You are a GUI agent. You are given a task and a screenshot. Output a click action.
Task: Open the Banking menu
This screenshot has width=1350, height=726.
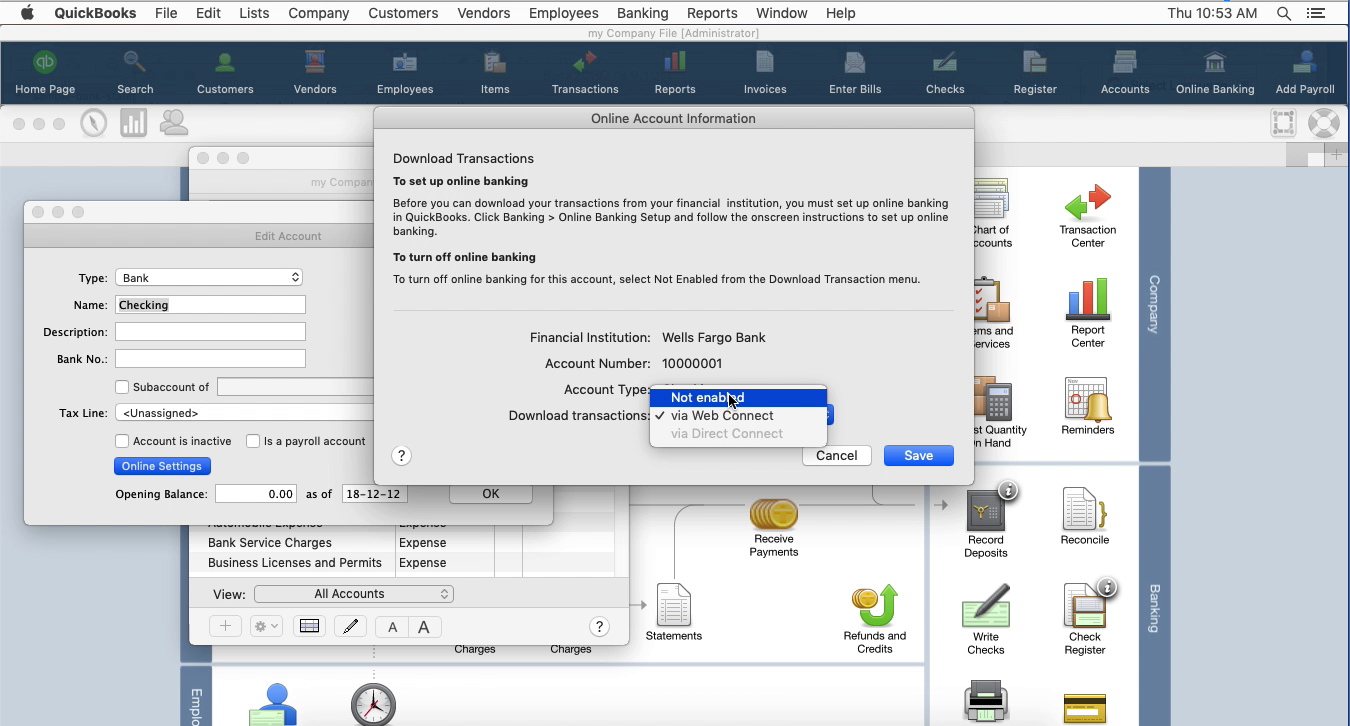pyautogui.click(x=642, y=13)
